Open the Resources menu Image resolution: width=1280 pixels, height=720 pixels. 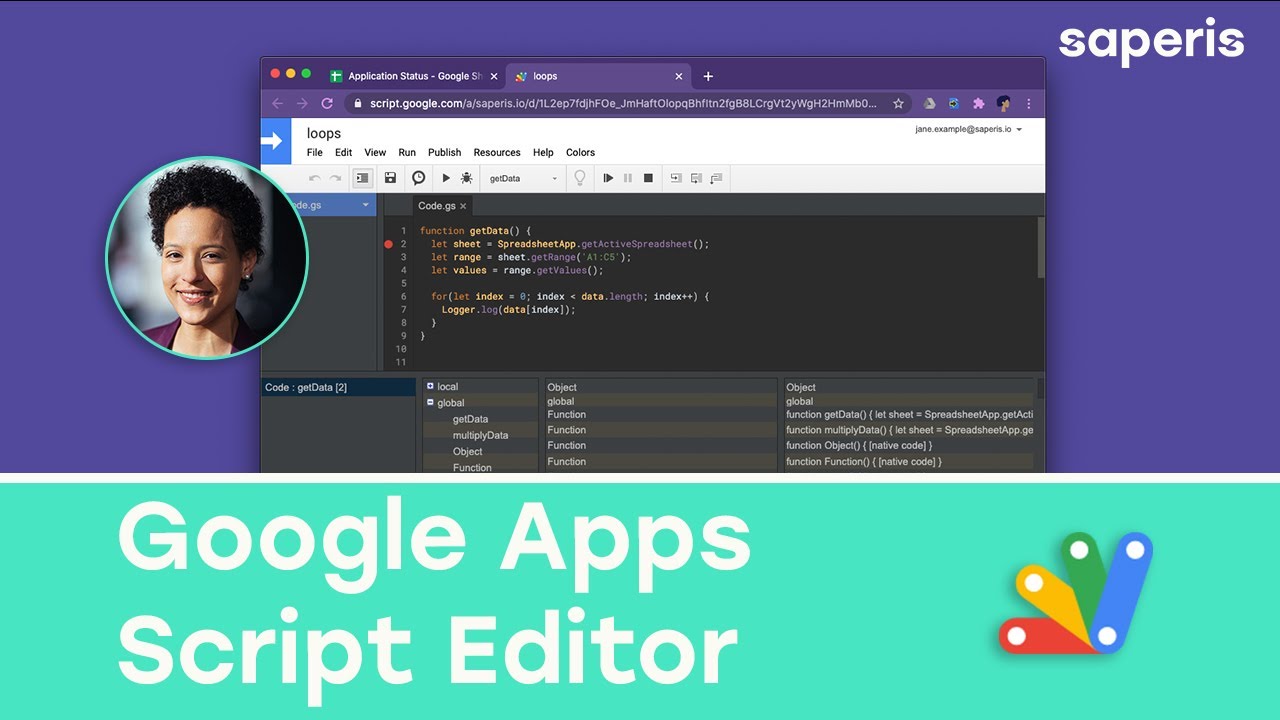coord(497,153)
